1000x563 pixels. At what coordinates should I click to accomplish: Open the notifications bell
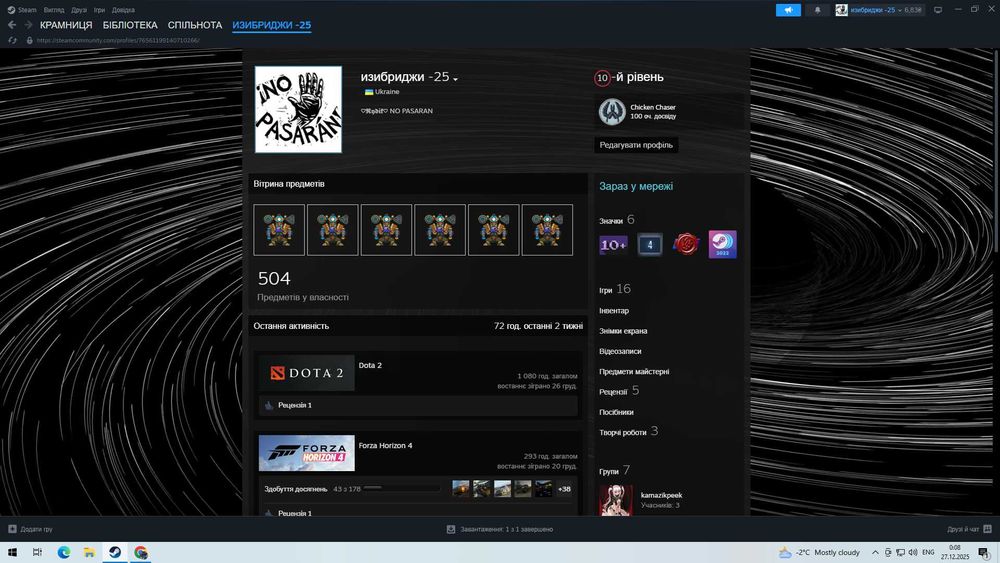(817, 10)
